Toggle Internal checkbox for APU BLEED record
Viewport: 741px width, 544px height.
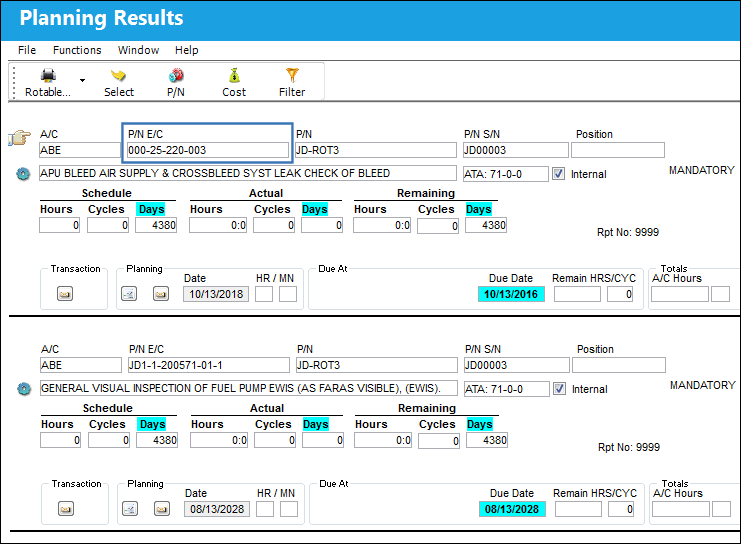(559, 174)
